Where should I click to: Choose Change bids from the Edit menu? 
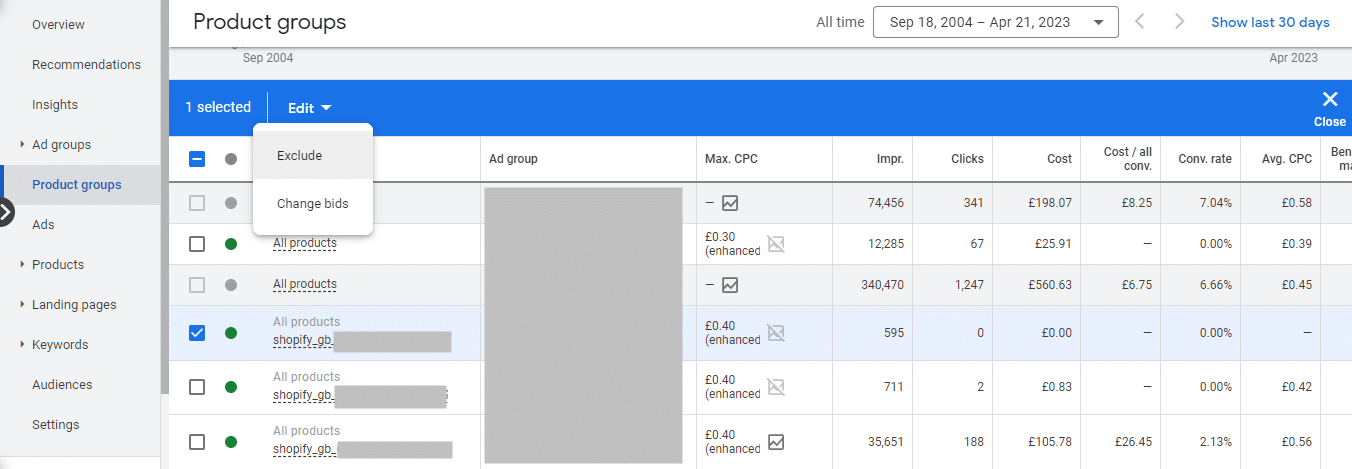(x=312, y=204)
